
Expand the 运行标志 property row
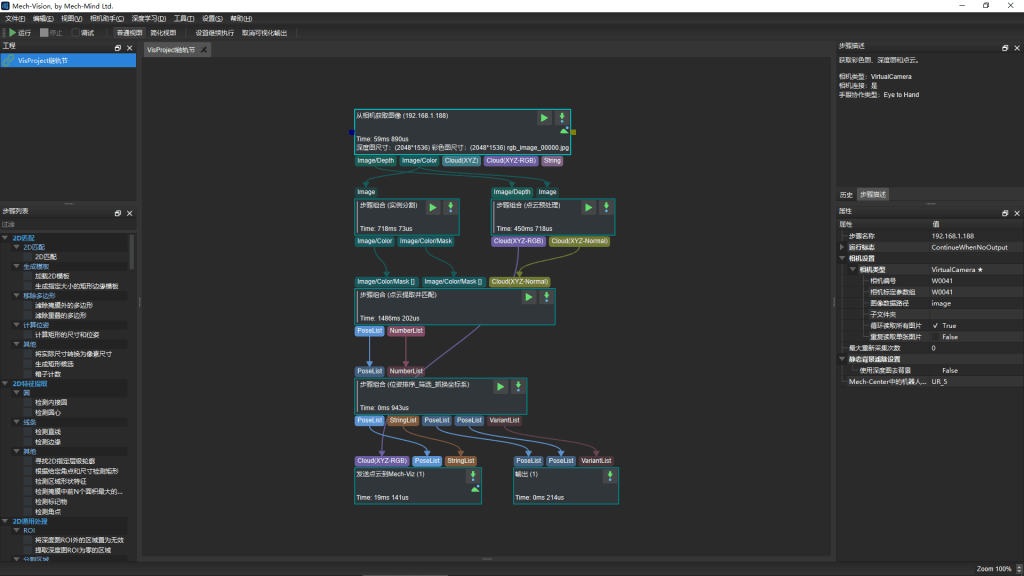[x=841, y=247]
